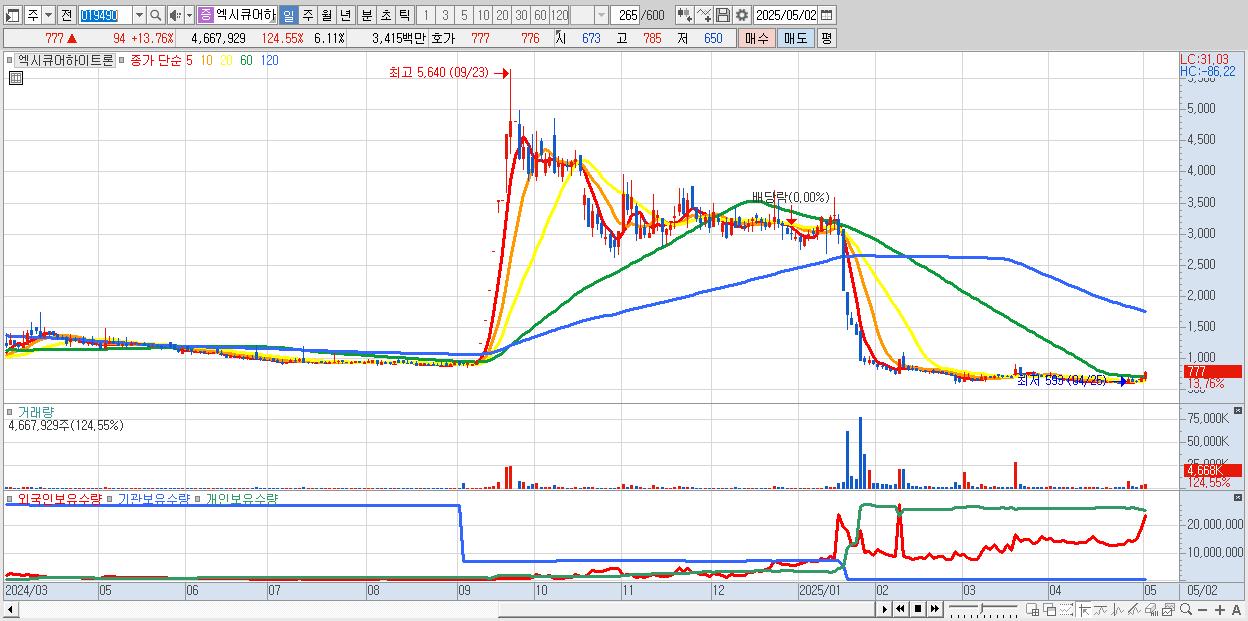The height and width of the screenshot is (621, 1248).
Task: Click the date field 2025/05/02
Action: (x=785, y=15)
